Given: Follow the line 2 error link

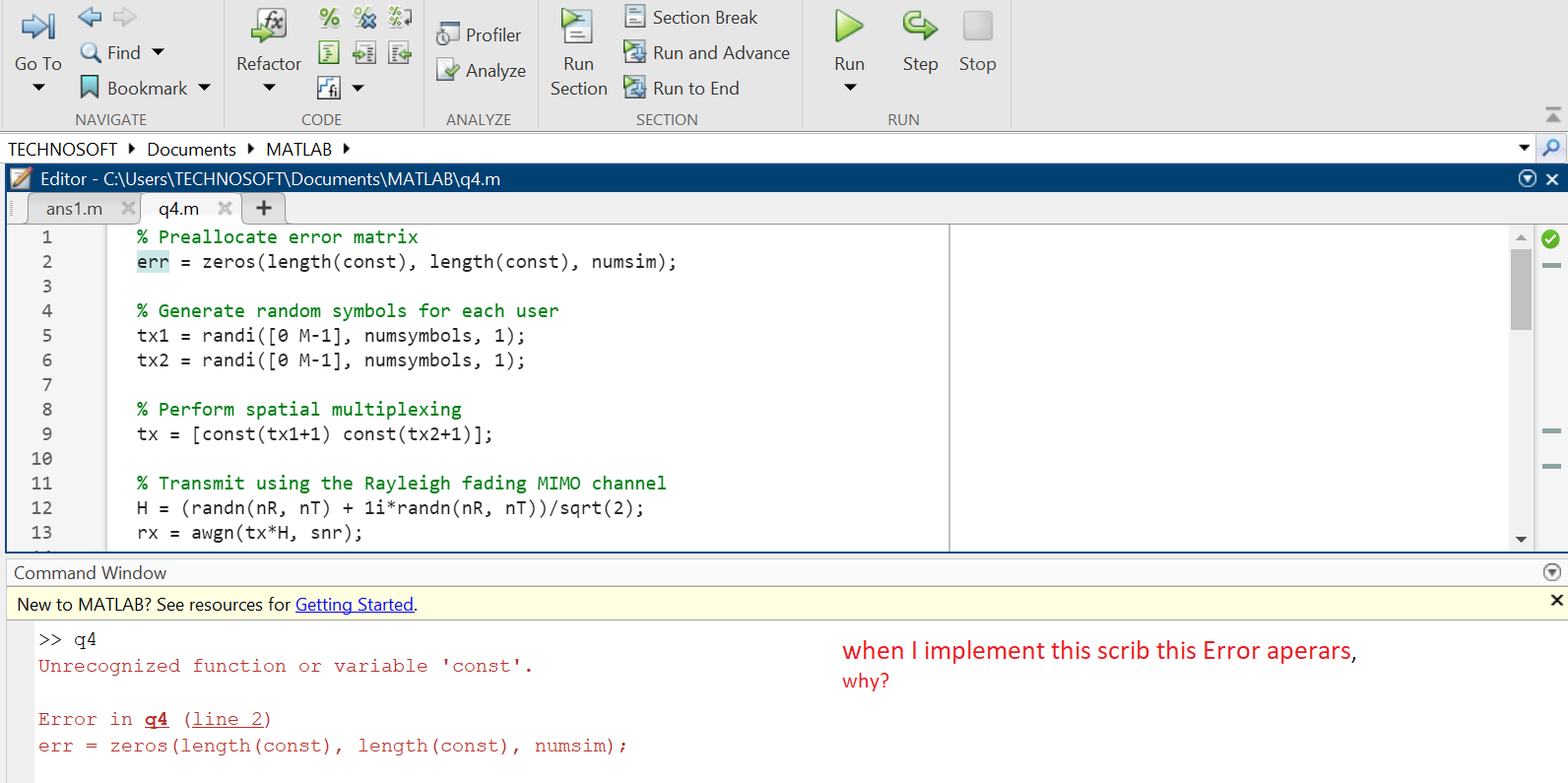Looking at the screenshot, I should pyautogui.click(x=228, y=720).
